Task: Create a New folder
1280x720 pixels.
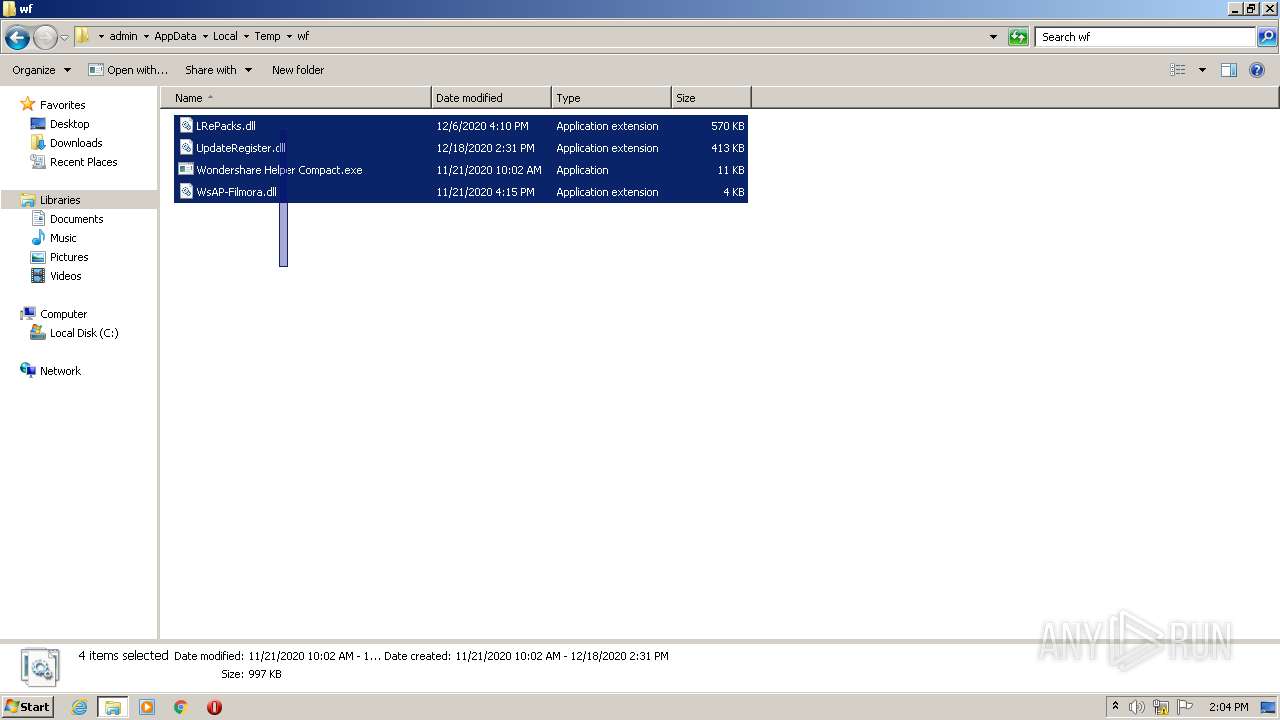Action: (298, 70)
